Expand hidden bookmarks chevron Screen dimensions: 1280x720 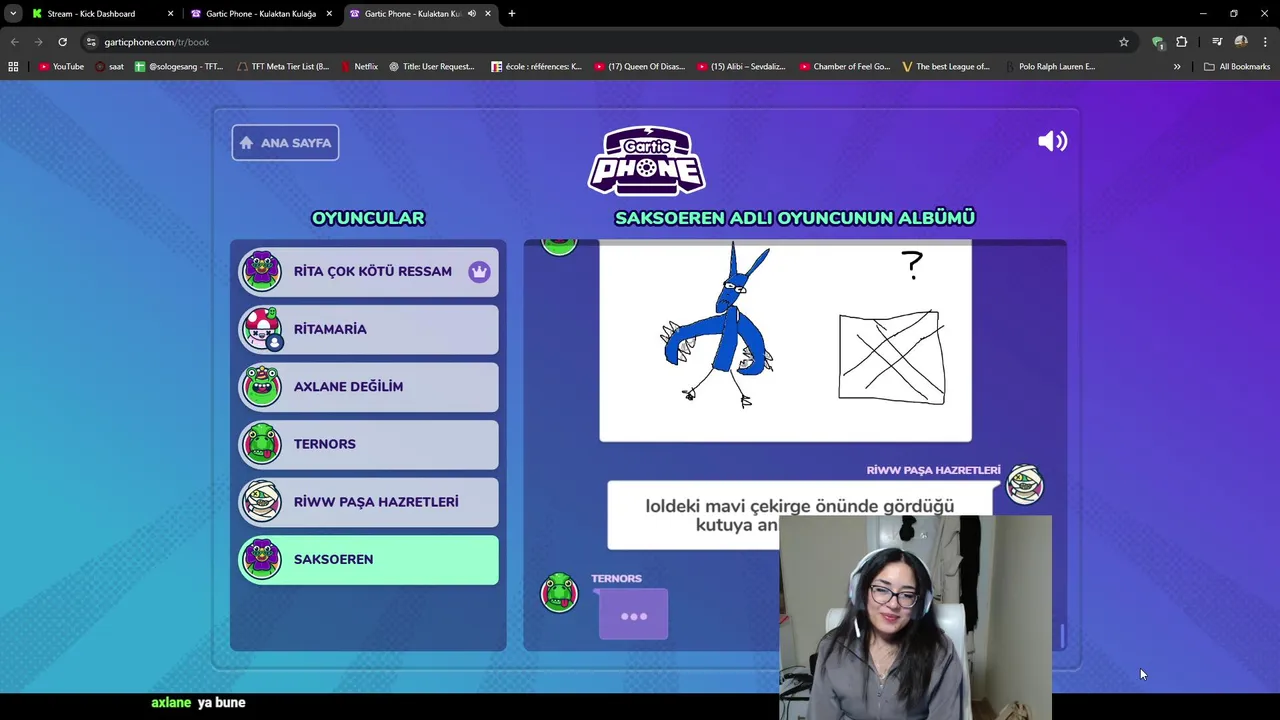point(1177,67)
